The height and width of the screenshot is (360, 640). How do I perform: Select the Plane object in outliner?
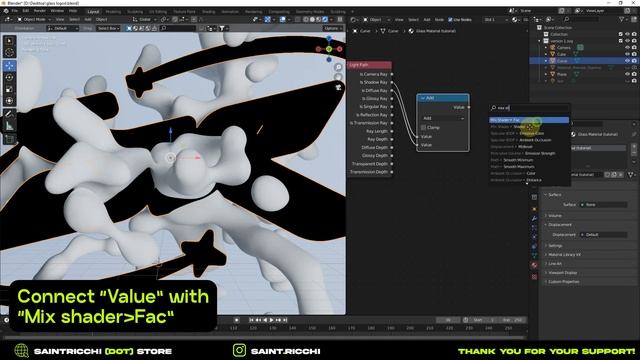point(562,74)
